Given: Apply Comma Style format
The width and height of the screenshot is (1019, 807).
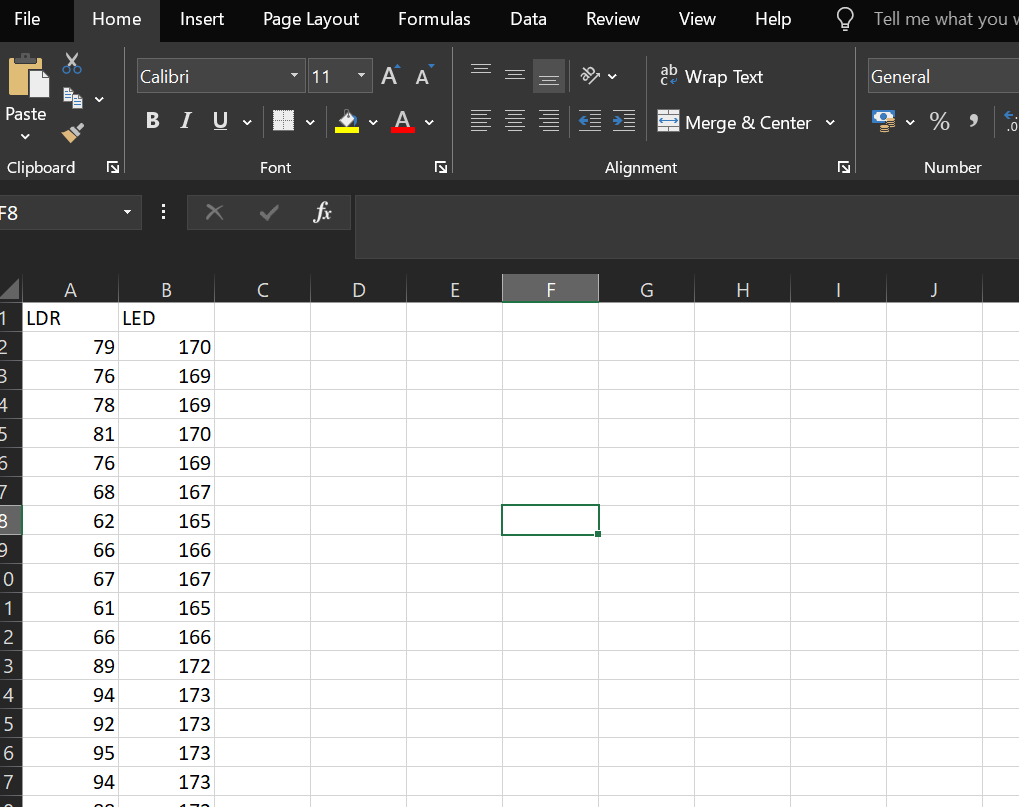Looking at the screenshot, I should 973,121.
